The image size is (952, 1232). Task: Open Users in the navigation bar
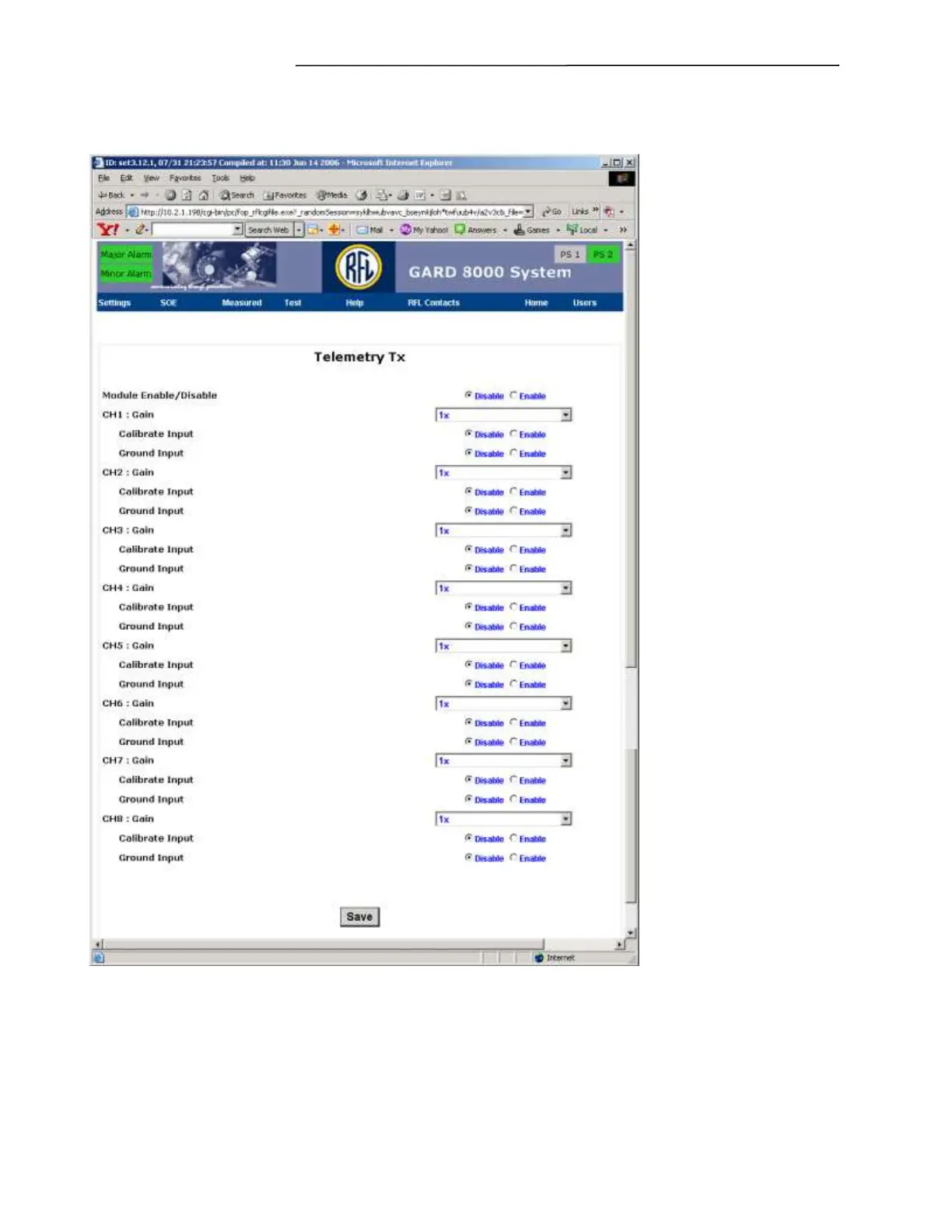coord(585,303)
